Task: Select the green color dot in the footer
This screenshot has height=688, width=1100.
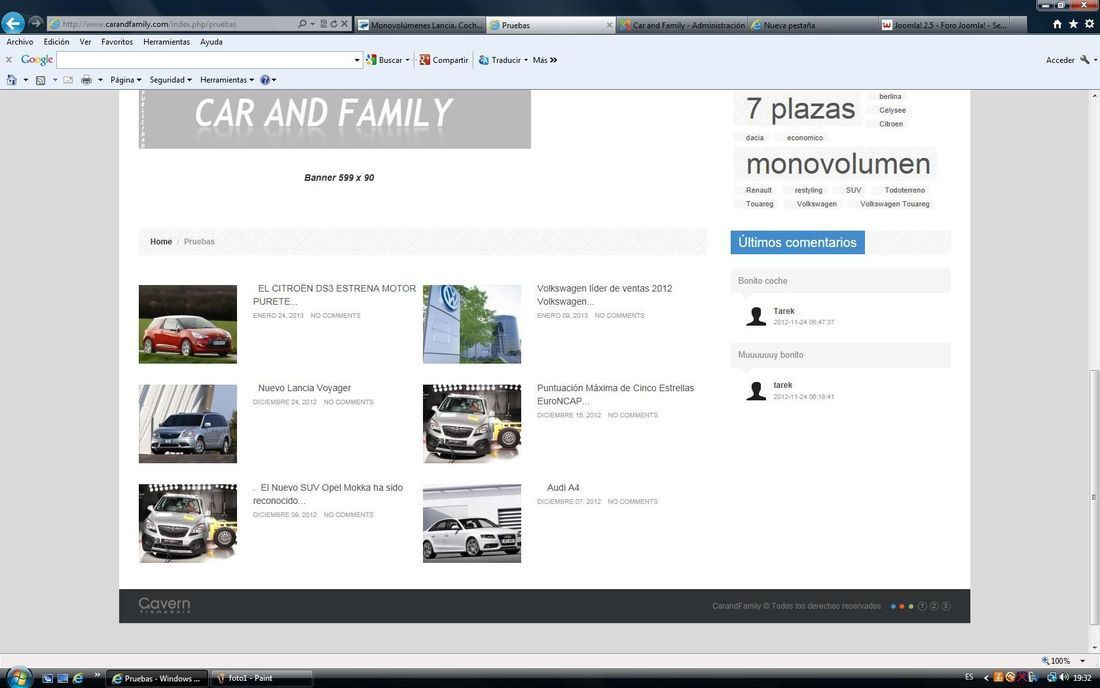Action: point(911,606)
